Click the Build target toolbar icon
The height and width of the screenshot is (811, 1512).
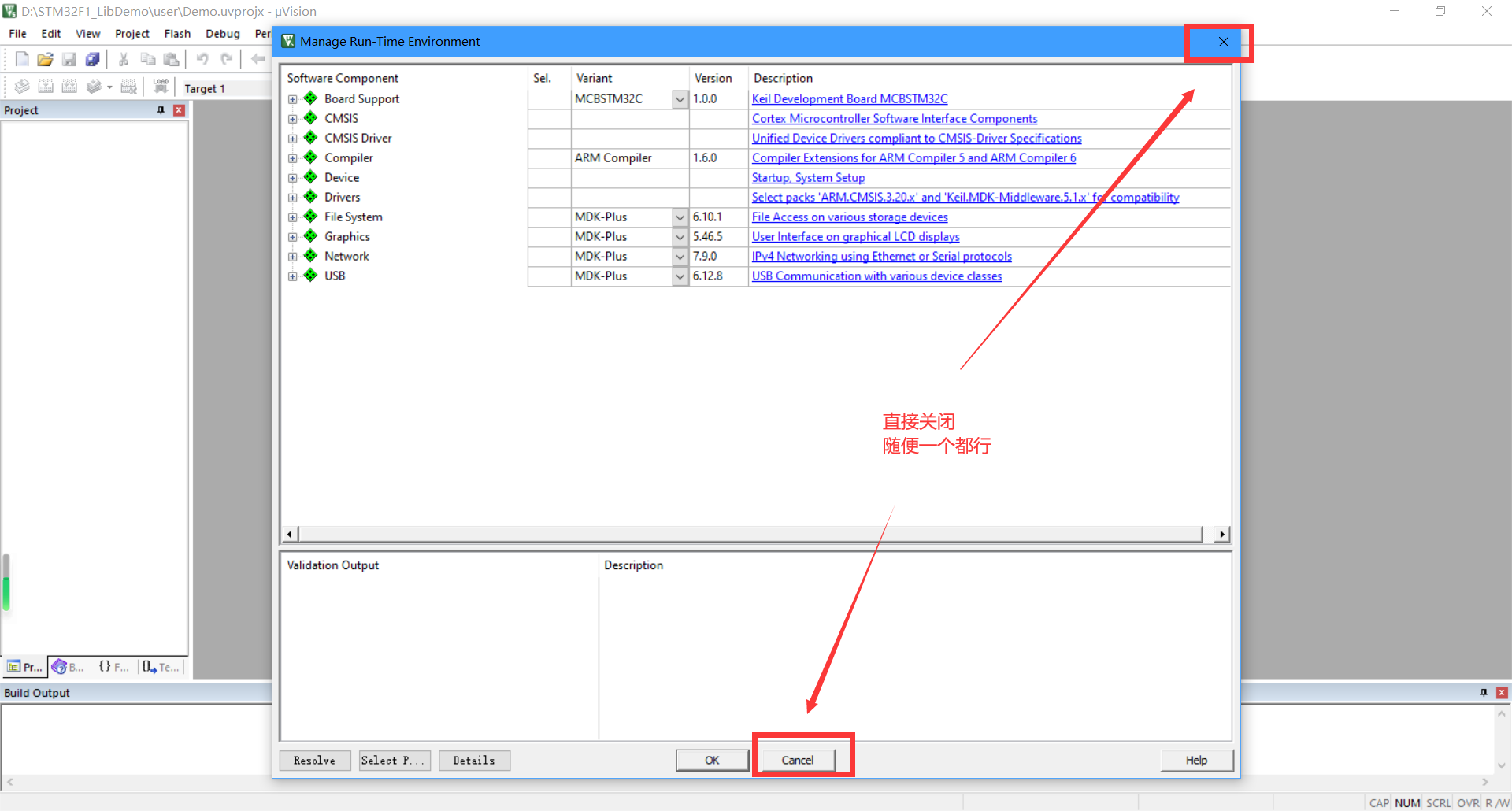(46, 86)
